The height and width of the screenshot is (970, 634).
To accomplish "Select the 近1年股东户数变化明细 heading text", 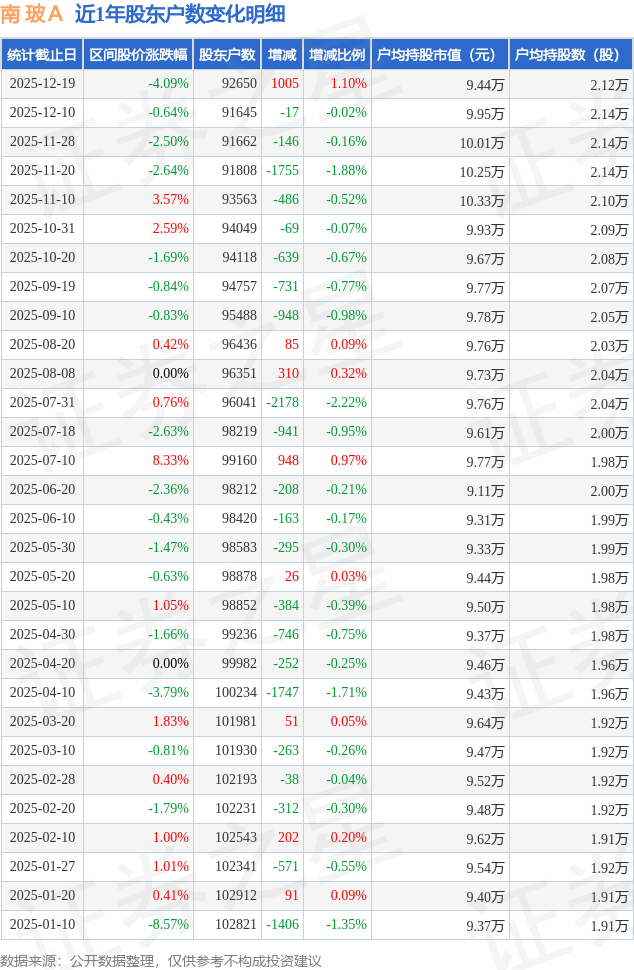I will coord(180,14).
